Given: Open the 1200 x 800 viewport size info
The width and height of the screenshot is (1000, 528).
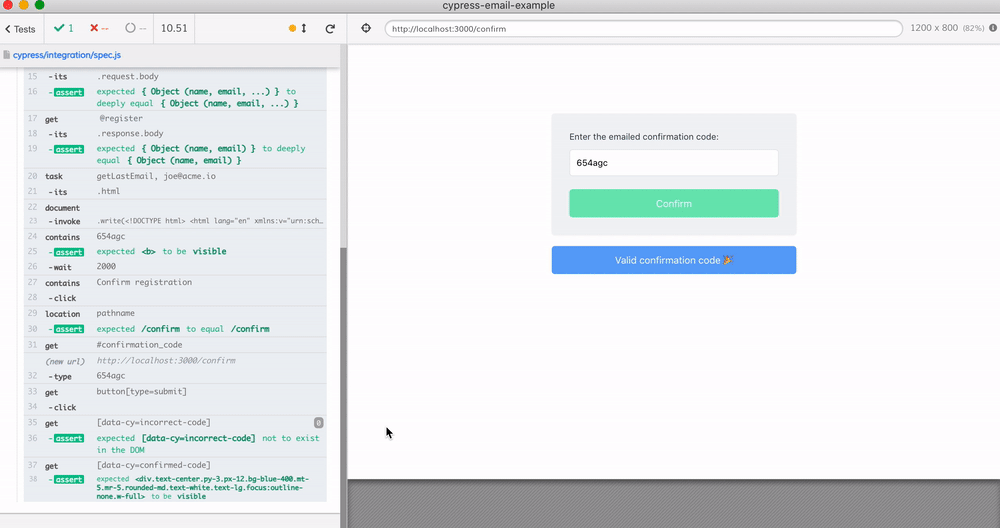Looking at the screenshot, I should click(947, 29).
